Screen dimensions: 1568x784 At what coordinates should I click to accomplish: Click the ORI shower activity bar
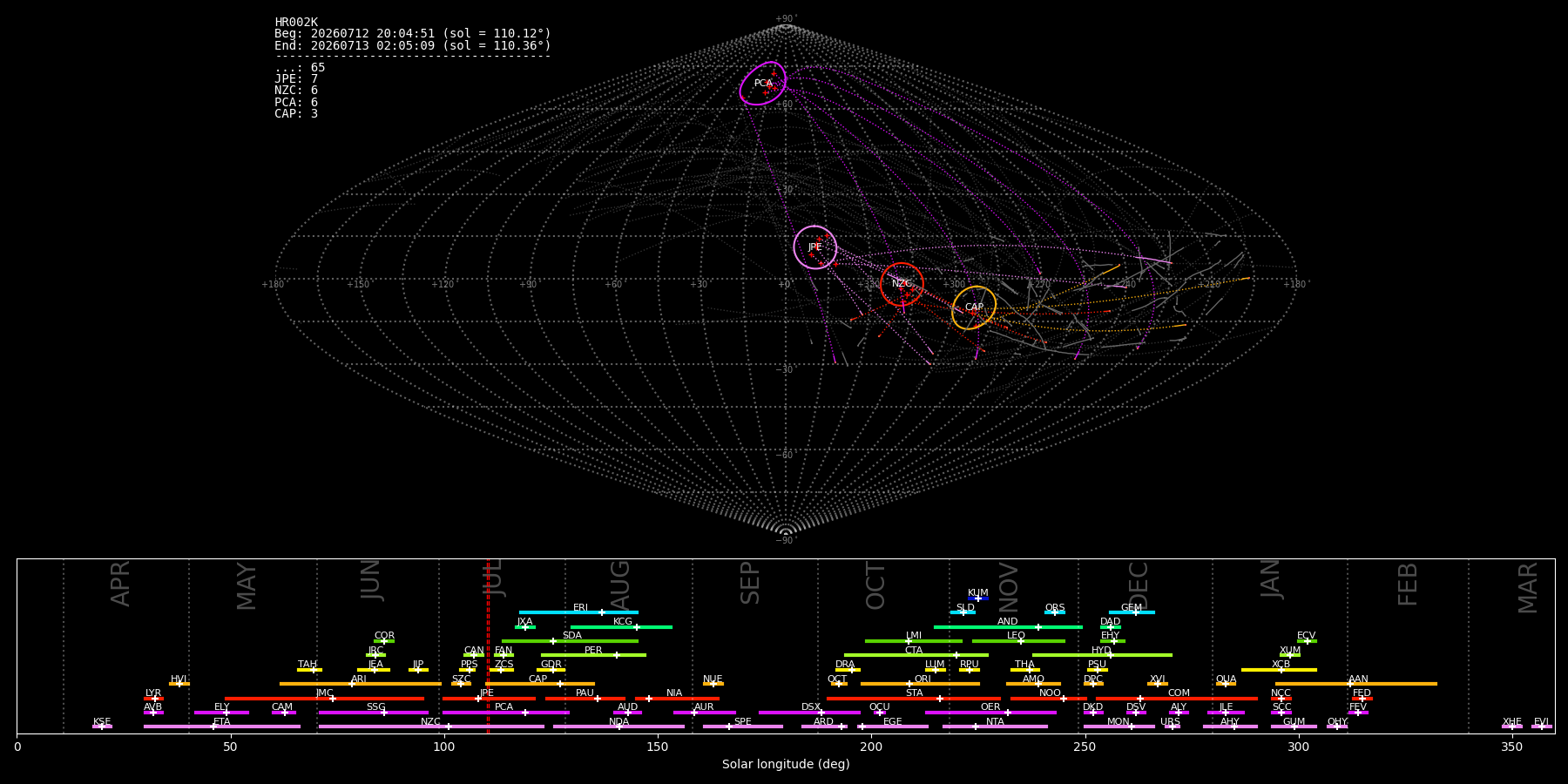(x=920, y=684)
